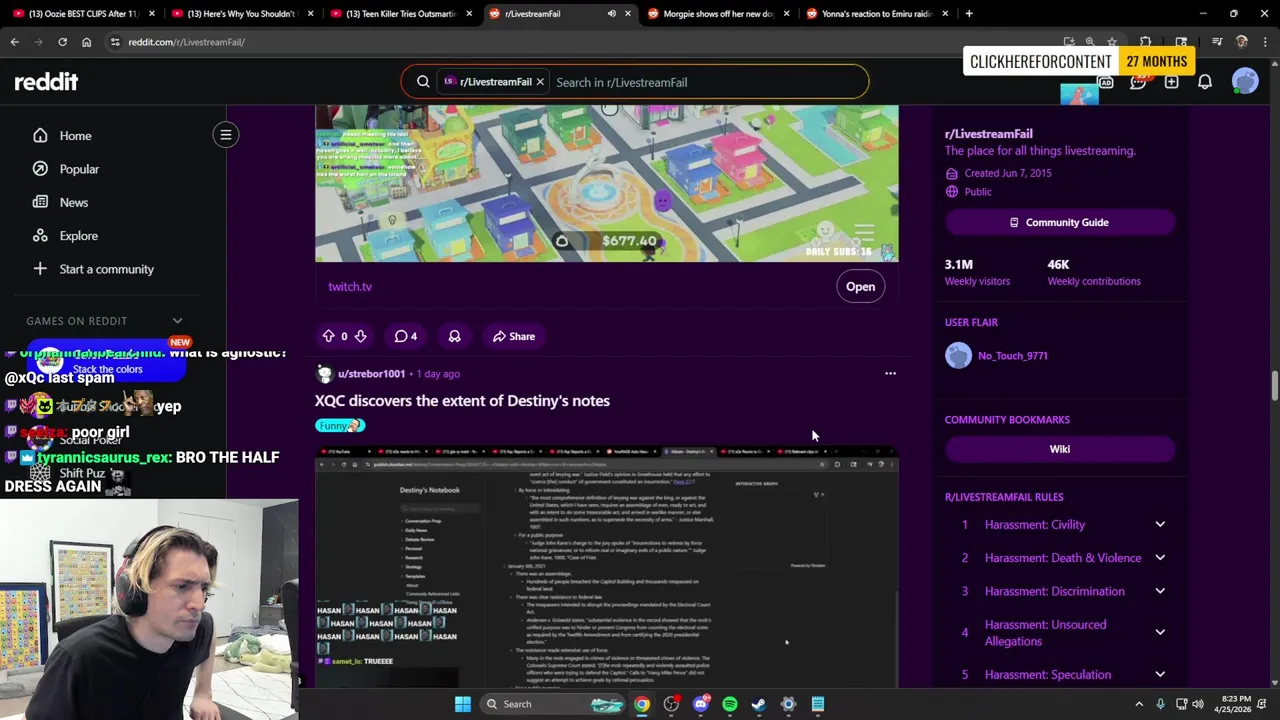Open the browser media controls icon
The height and width of the screenshot is (720, 1280).
[x=1217, y=42]
